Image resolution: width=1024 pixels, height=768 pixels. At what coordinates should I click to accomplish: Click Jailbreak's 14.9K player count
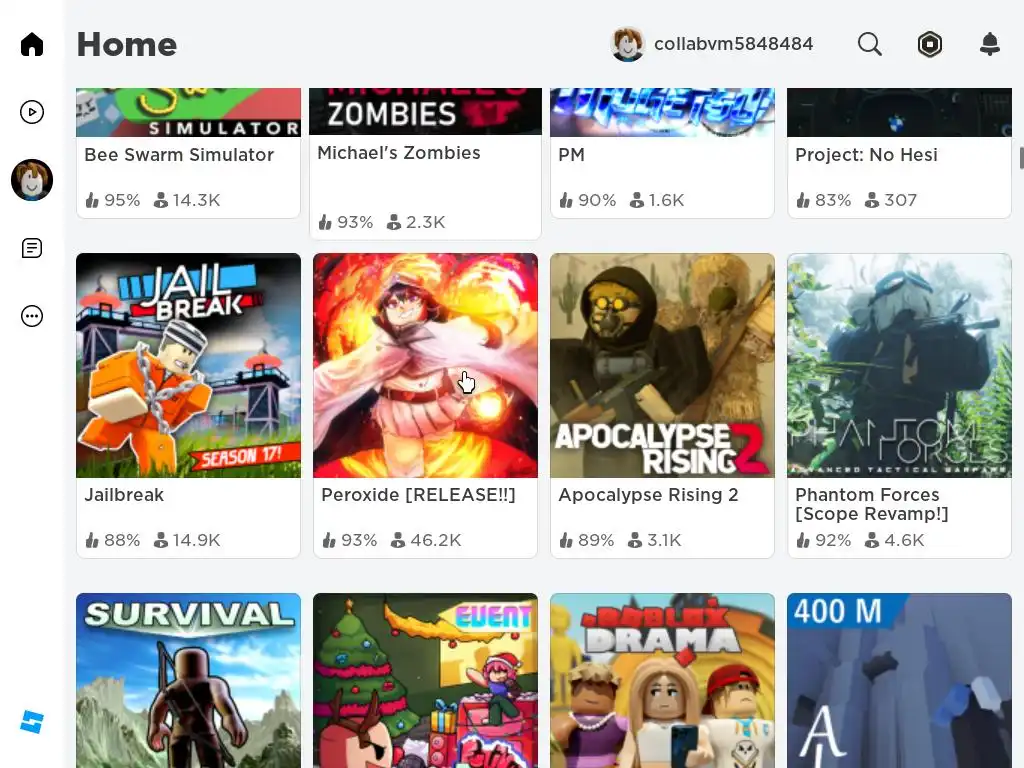pos(187,540)
